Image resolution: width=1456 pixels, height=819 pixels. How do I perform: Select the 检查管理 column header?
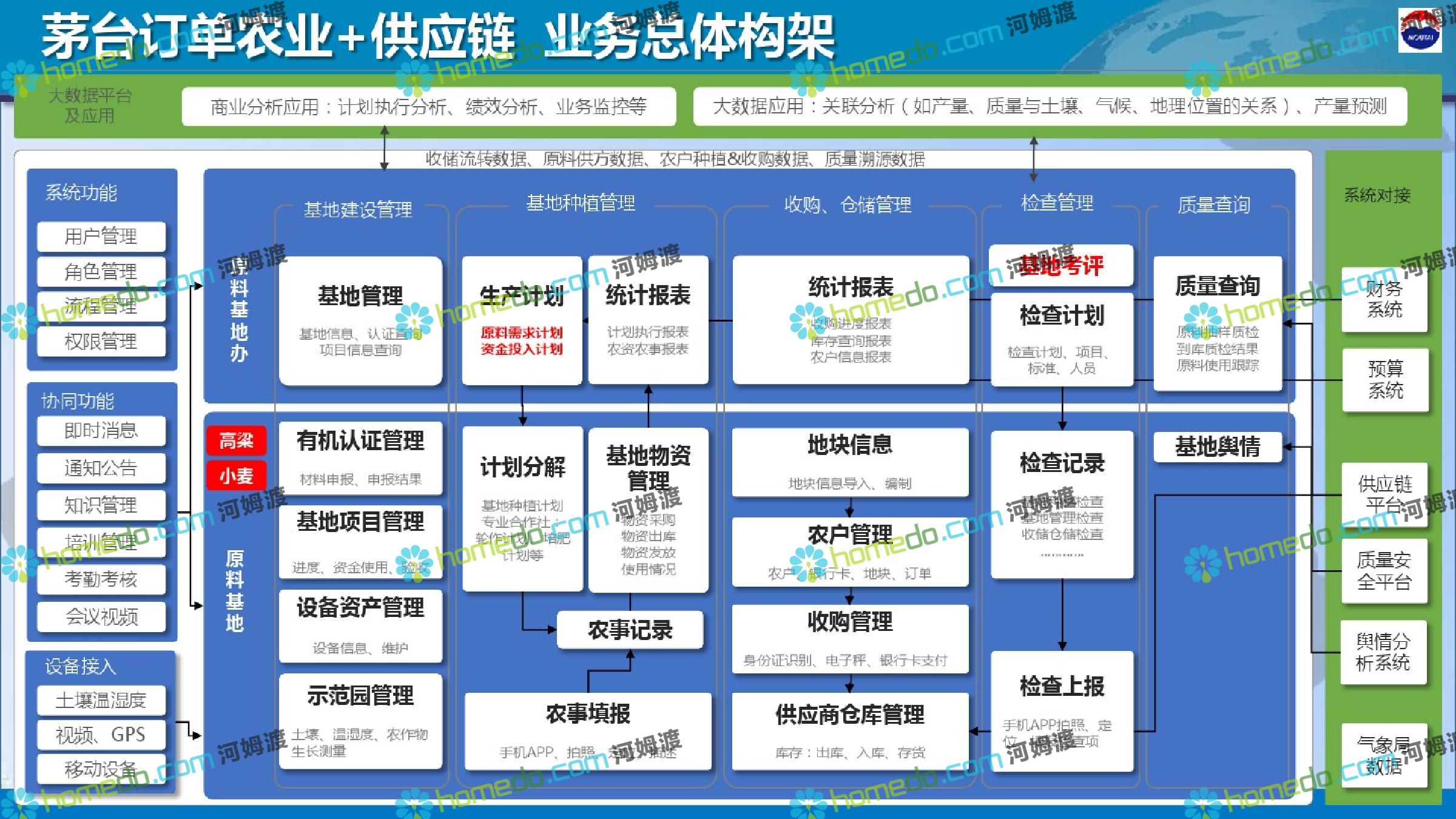point(1057,203)
